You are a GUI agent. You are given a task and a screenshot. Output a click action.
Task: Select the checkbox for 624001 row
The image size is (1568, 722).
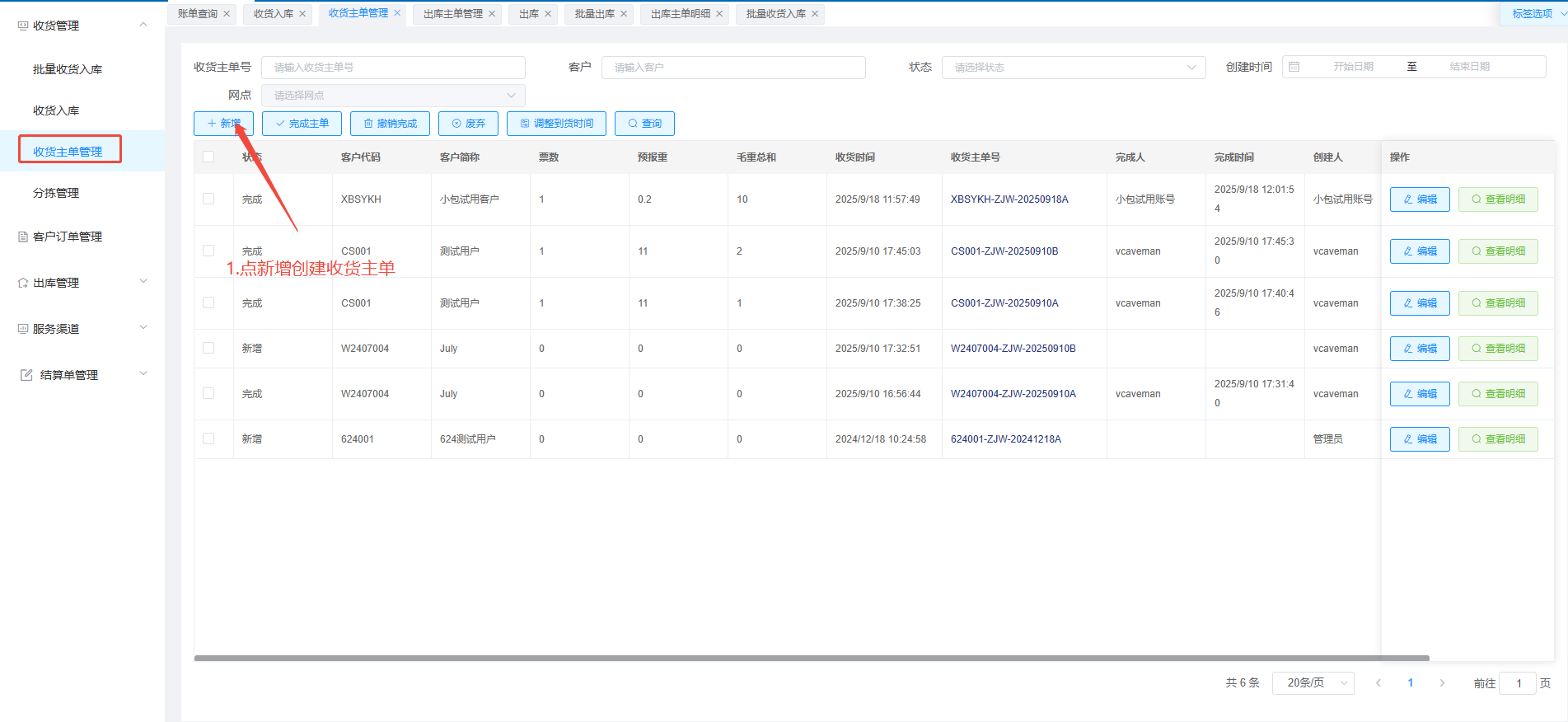(208, 439)
